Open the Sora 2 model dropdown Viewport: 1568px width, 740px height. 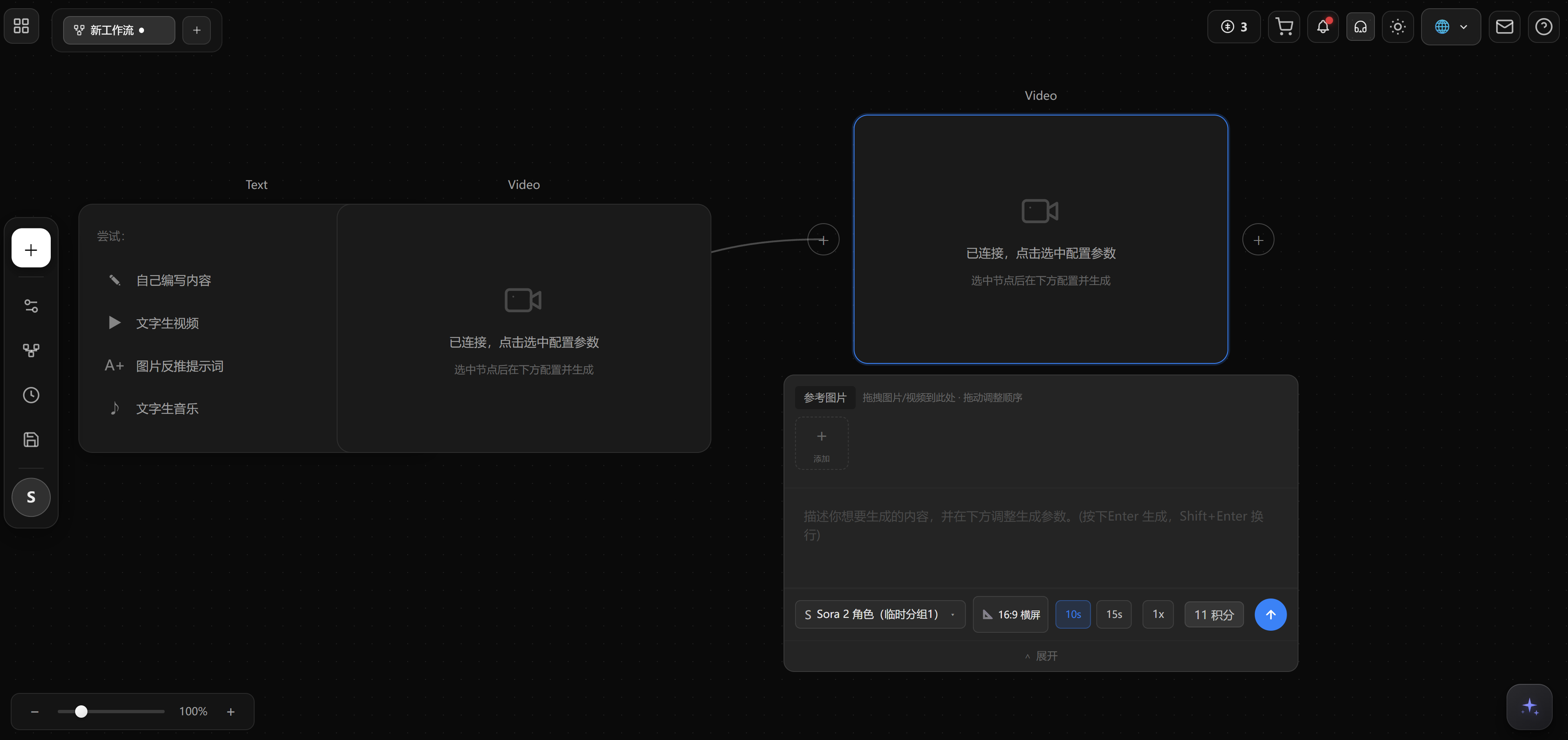[x=880, y=614]
